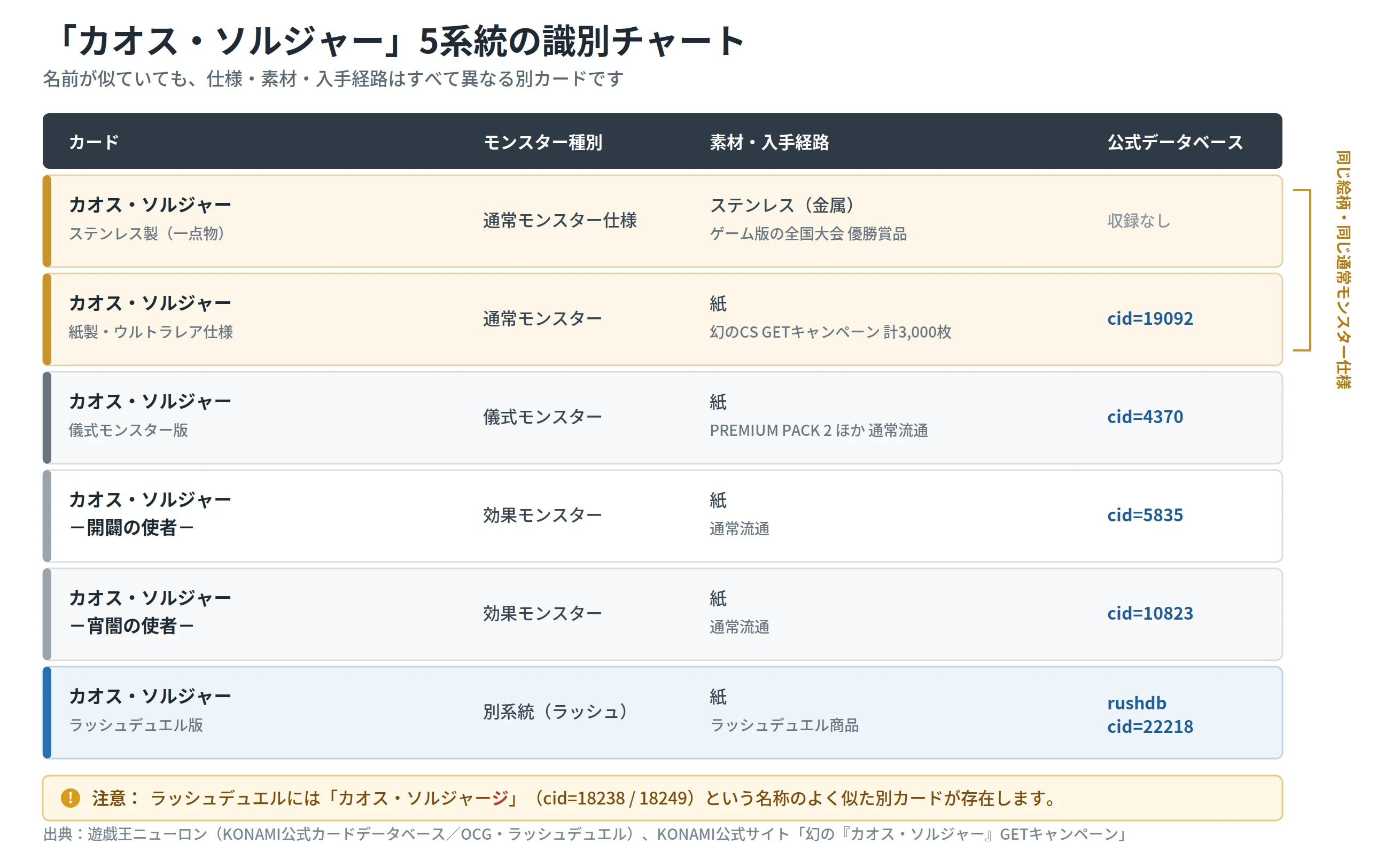Screen dimensions: 1400x844
Task: Open the cid=5835 database link
Action: (1145, 515)
